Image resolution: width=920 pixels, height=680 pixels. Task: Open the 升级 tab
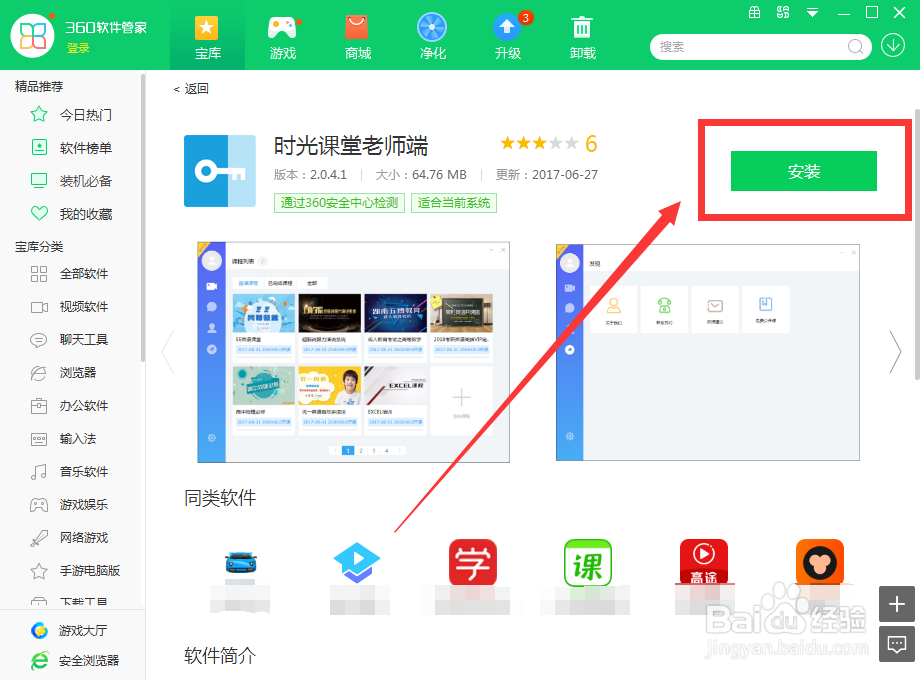coord(508,38)
